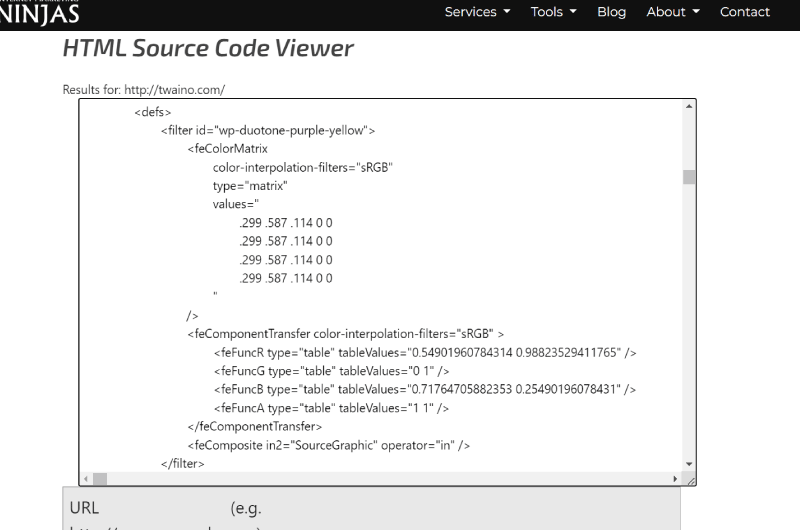Click the scroll left arrow of code box
The width and height of the screenshot is (800, 530).
tap(86, 478)
